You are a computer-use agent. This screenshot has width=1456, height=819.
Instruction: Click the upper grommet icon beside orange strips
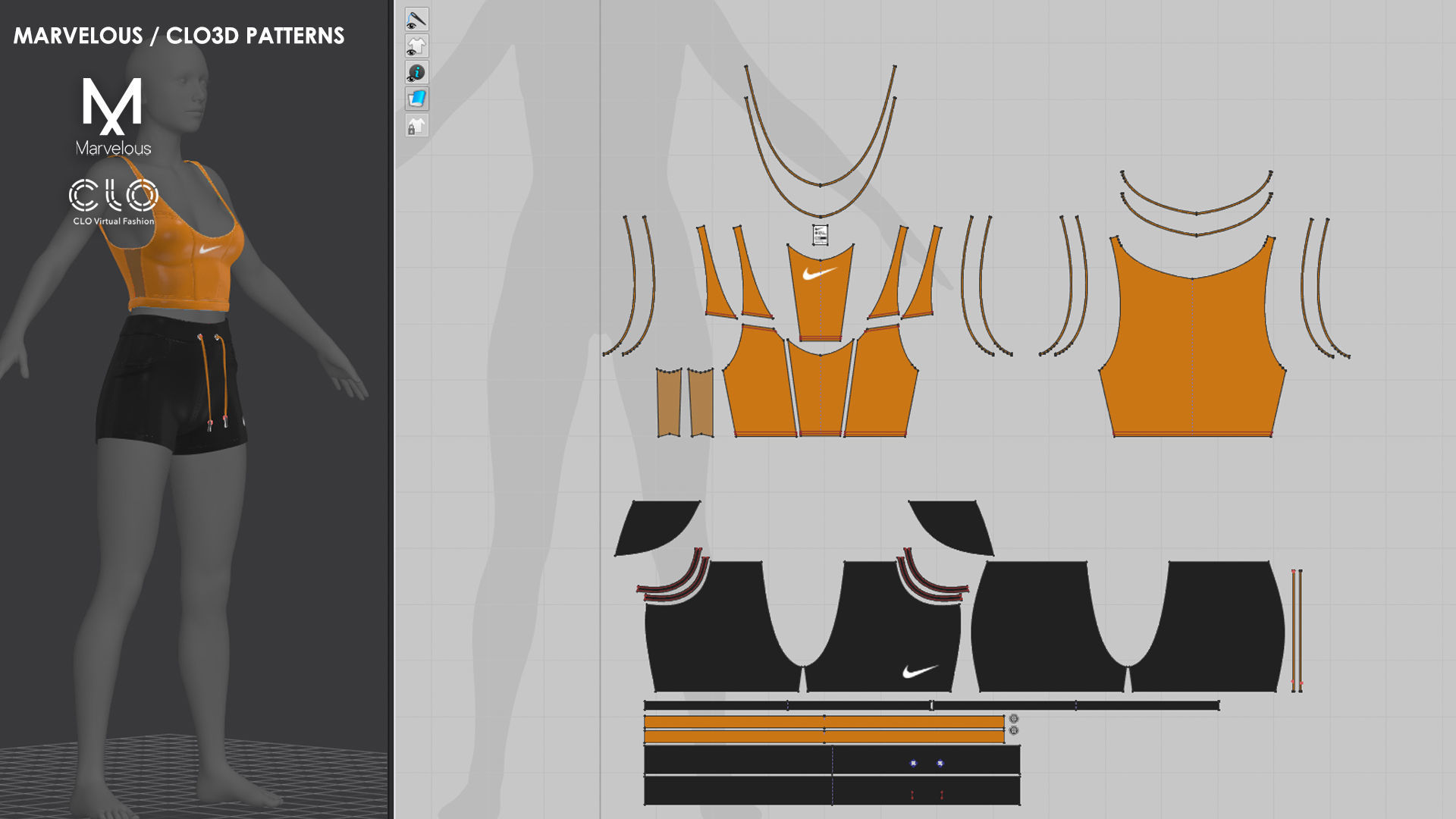1014,719
